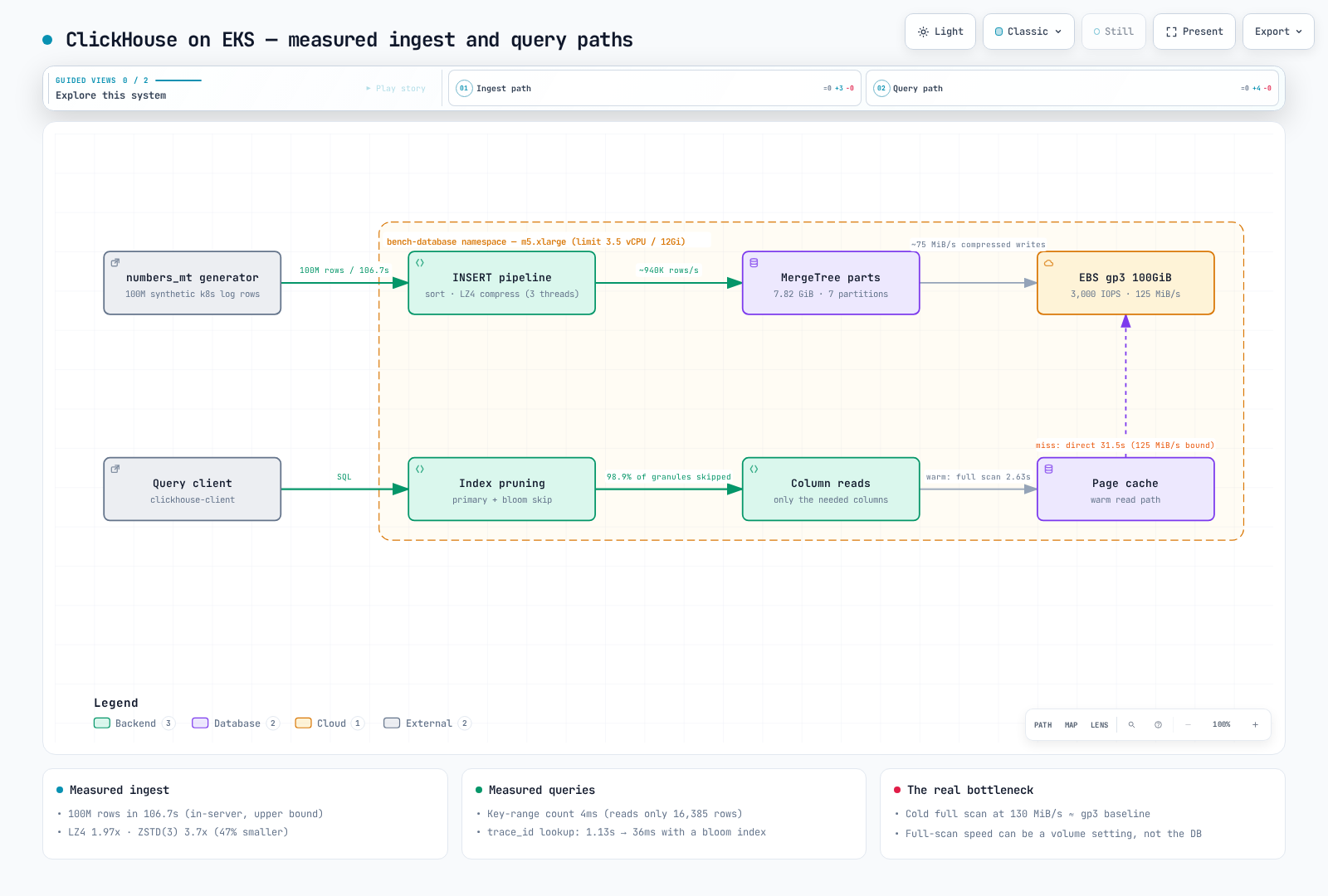Click 'Cold full scan at 130 MiB/s' bullet
Screen dimensions: 1328x896
tap(1028, 814)
